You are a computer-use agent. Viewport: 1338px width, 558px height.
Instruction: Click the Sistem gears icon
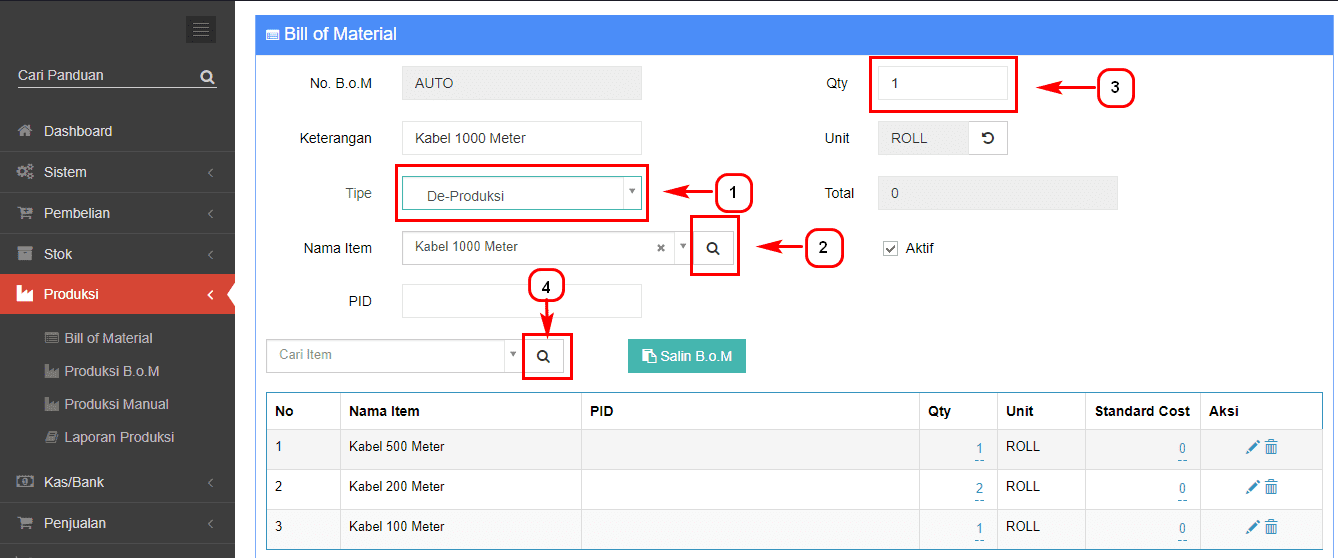coord(26,172)
